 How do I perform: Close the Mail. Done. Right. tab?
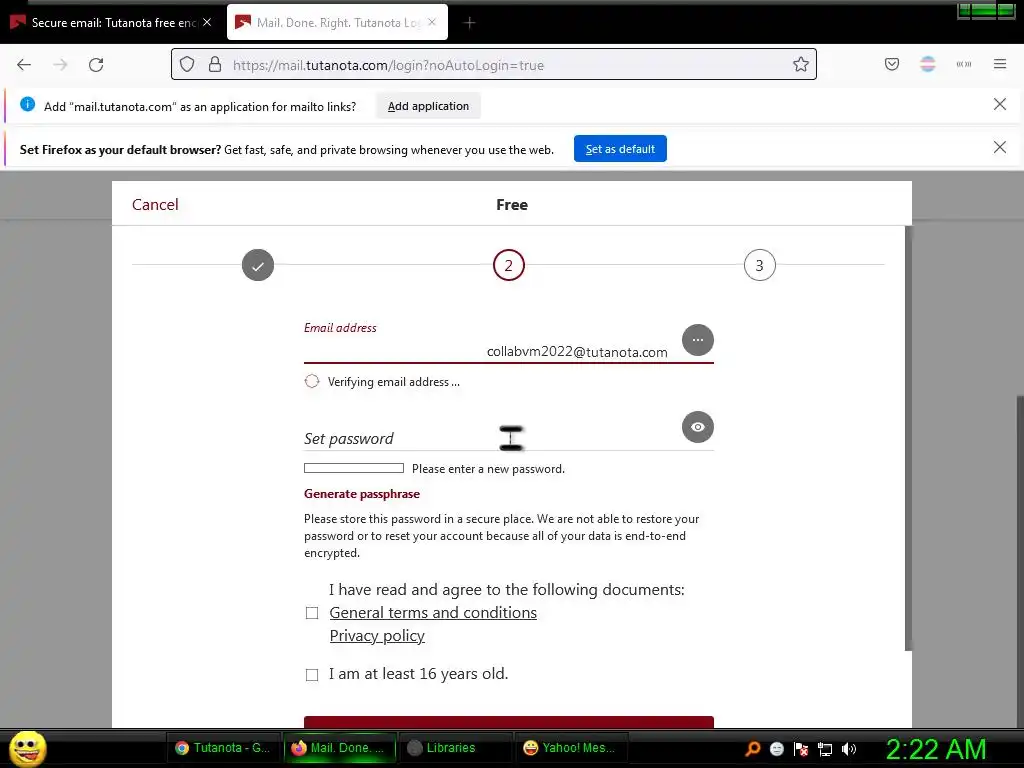[432, 22]
